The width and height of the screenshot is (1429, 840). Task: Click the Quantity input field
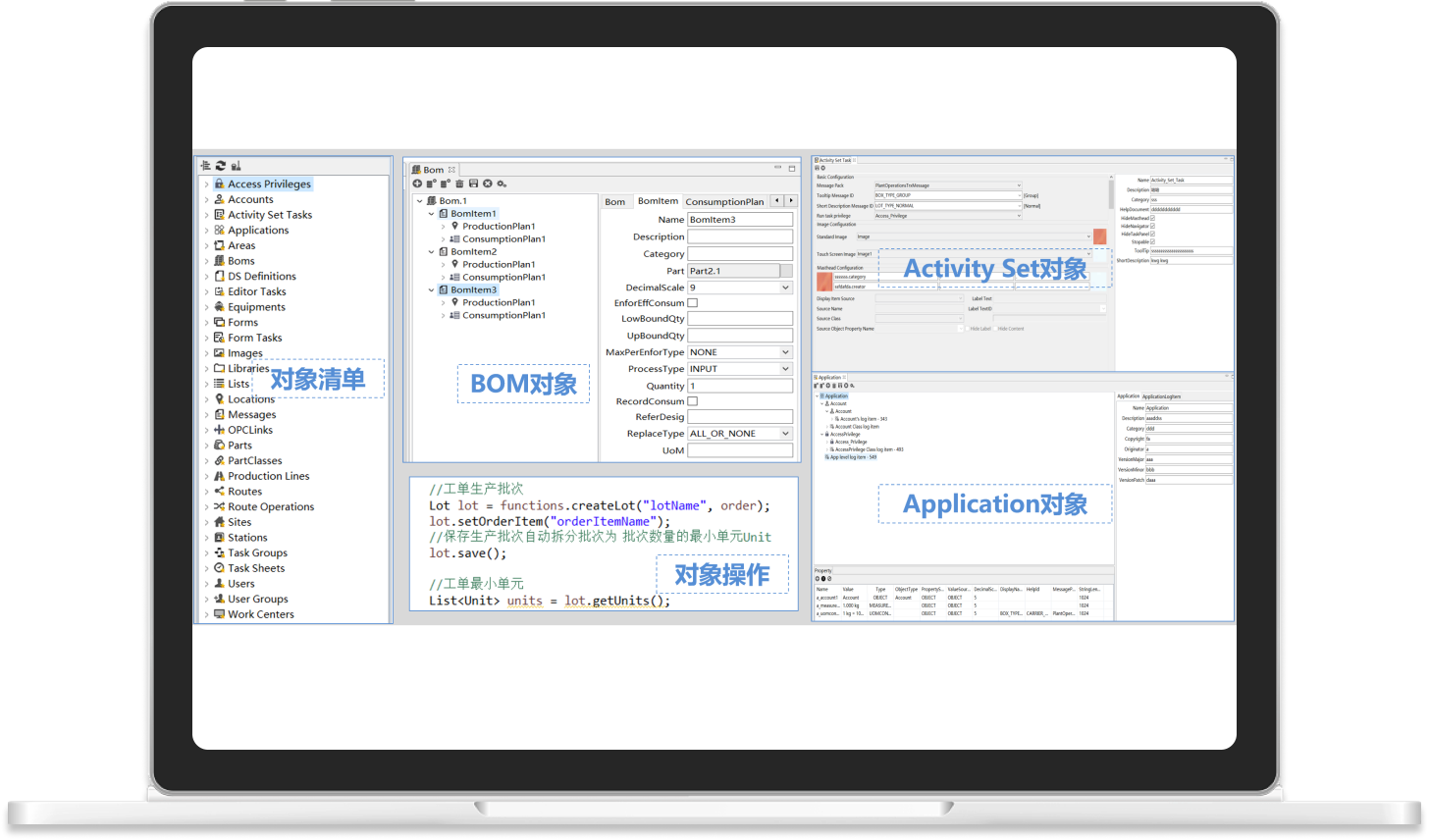pyautogui.click(x=739, y=386)
